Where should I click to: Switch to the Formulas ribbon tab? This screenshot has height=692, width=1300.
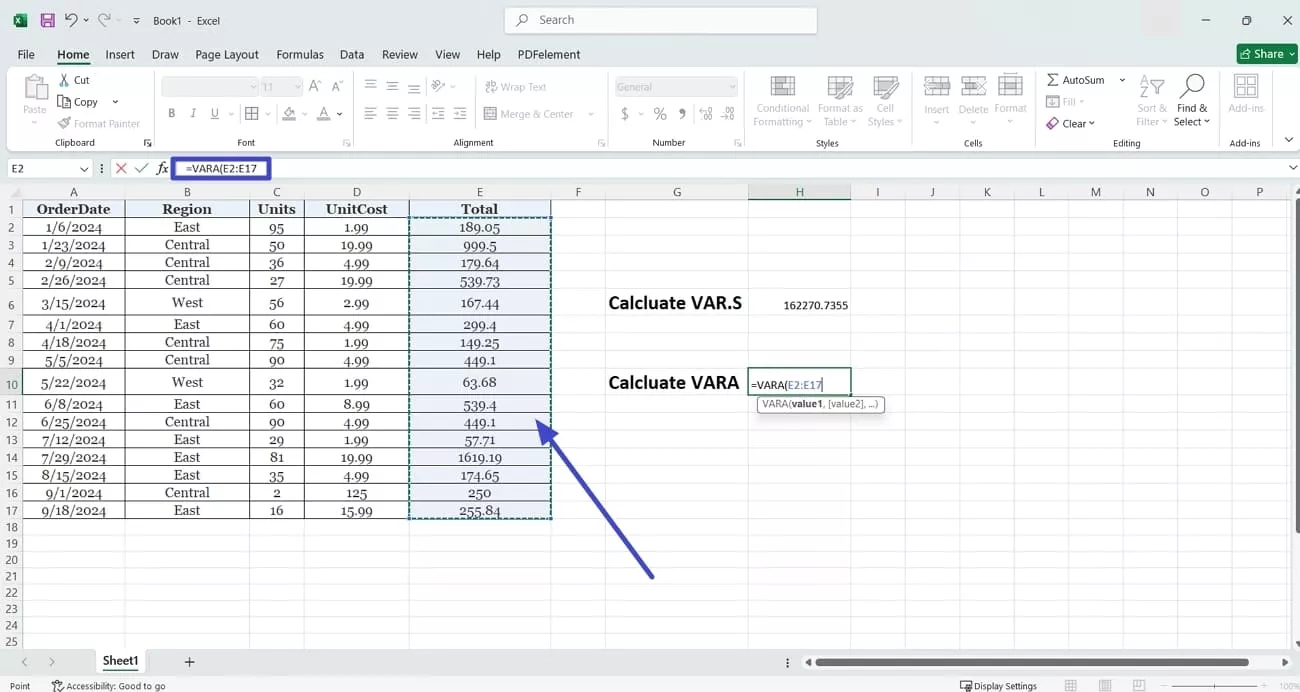point(300,54)
